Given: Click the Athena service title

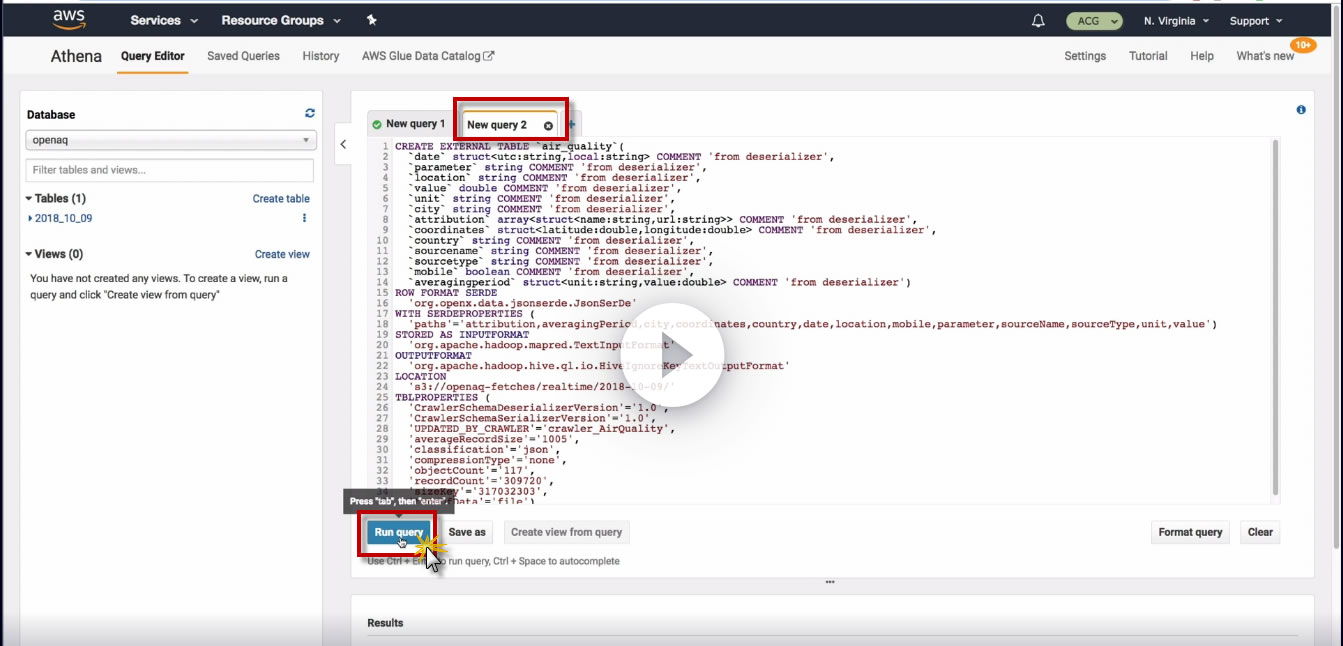Looking at the screenshot, I should 76,56.
